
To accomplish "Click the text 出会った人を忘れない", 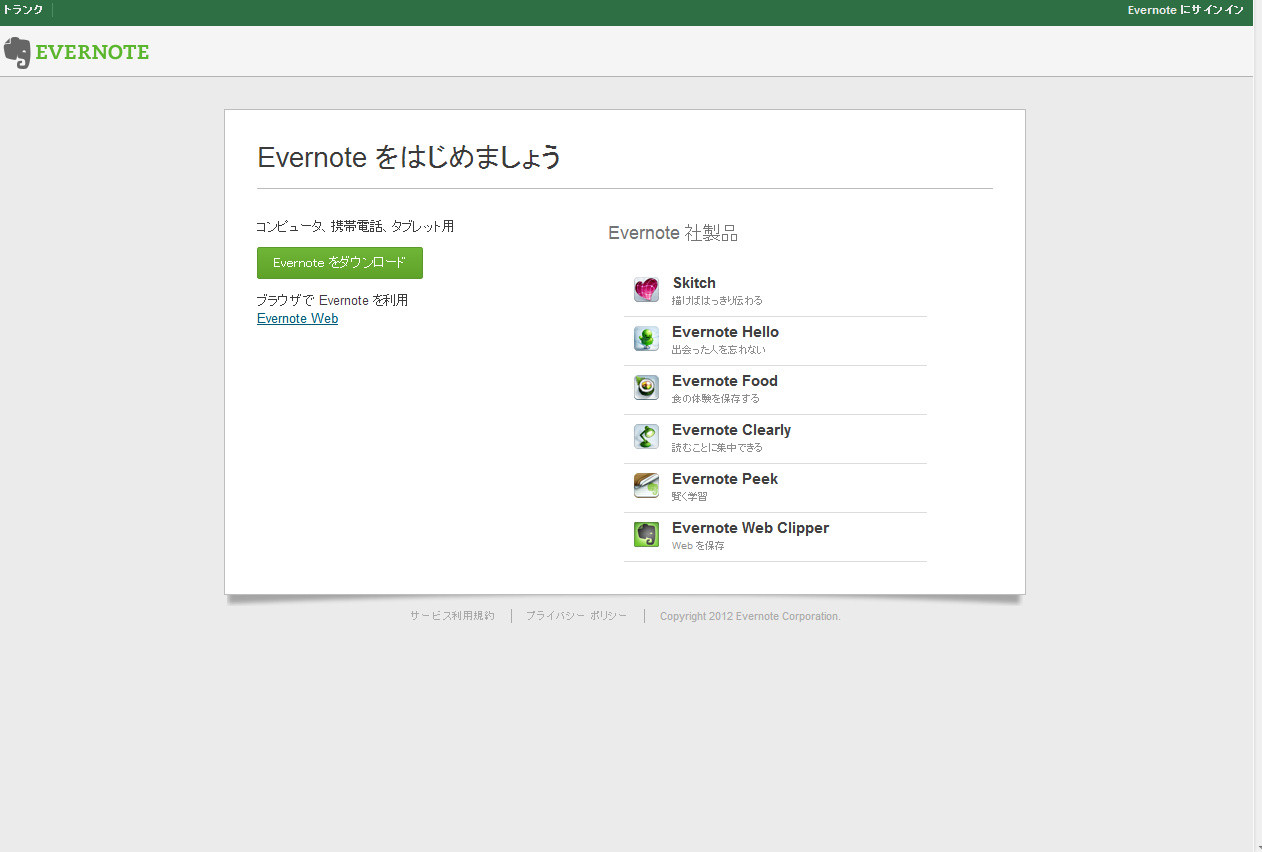I will [719, 350].
